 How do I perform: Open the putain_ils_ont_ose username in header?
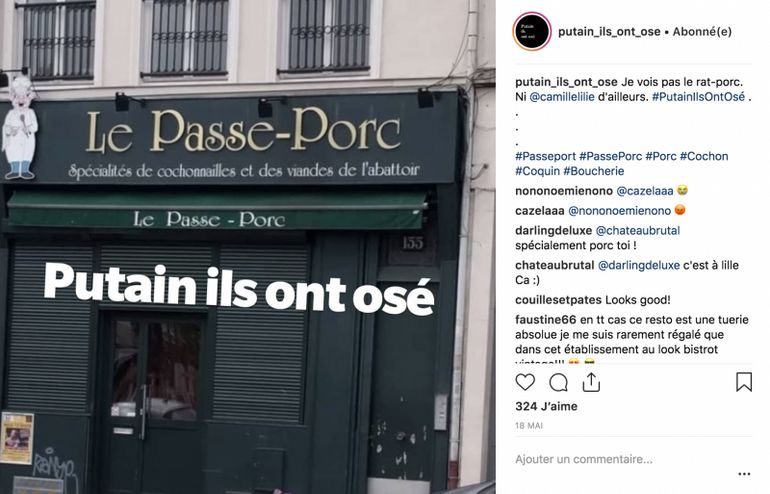[x=609, y=31]
